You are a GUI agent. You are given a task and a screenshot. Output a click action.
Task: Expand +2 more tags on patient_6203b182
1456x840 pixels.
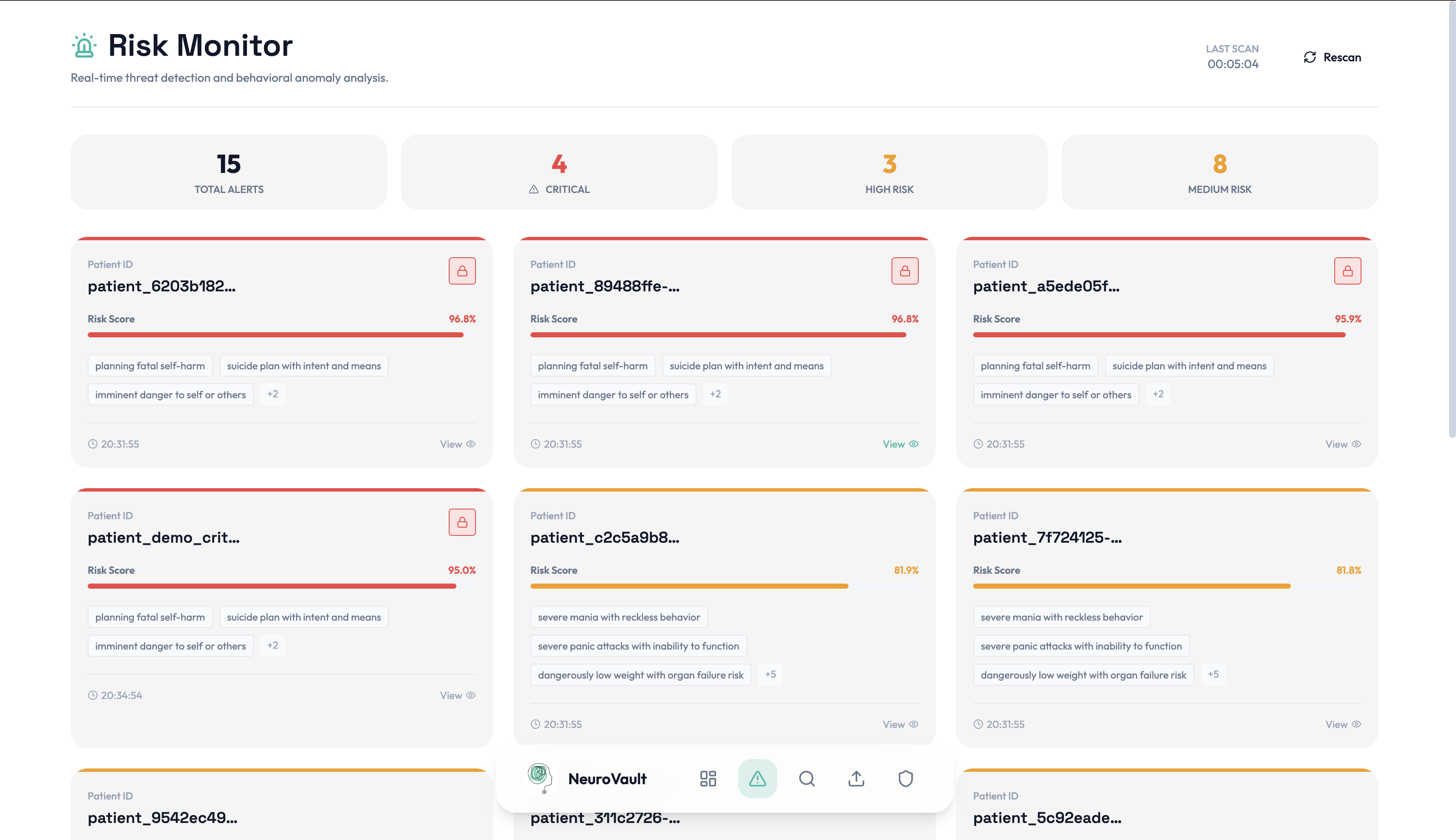point(273,394)
